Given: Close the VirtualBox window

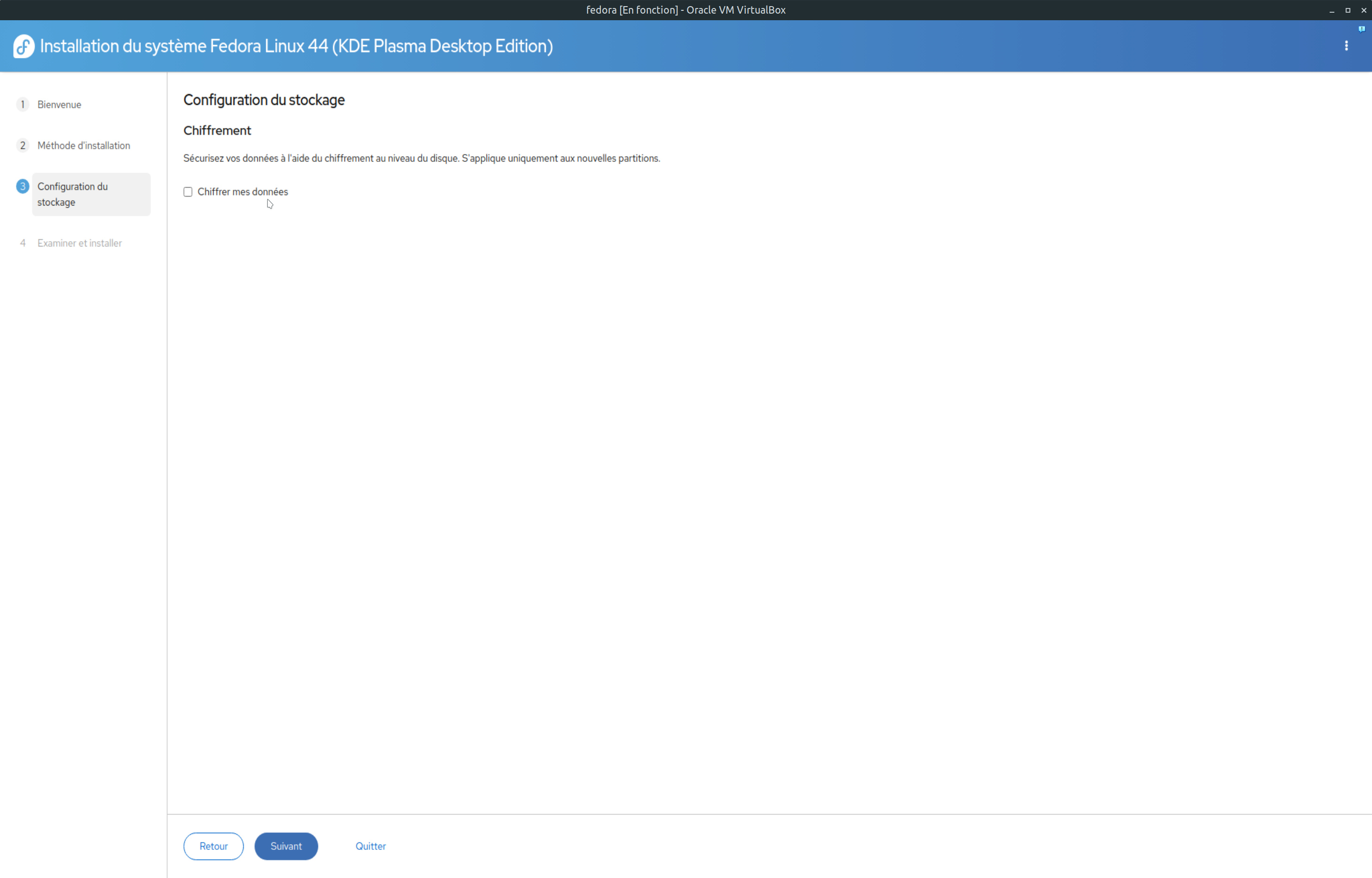Looking at the screenshot, I should [x=1364, y=10].
